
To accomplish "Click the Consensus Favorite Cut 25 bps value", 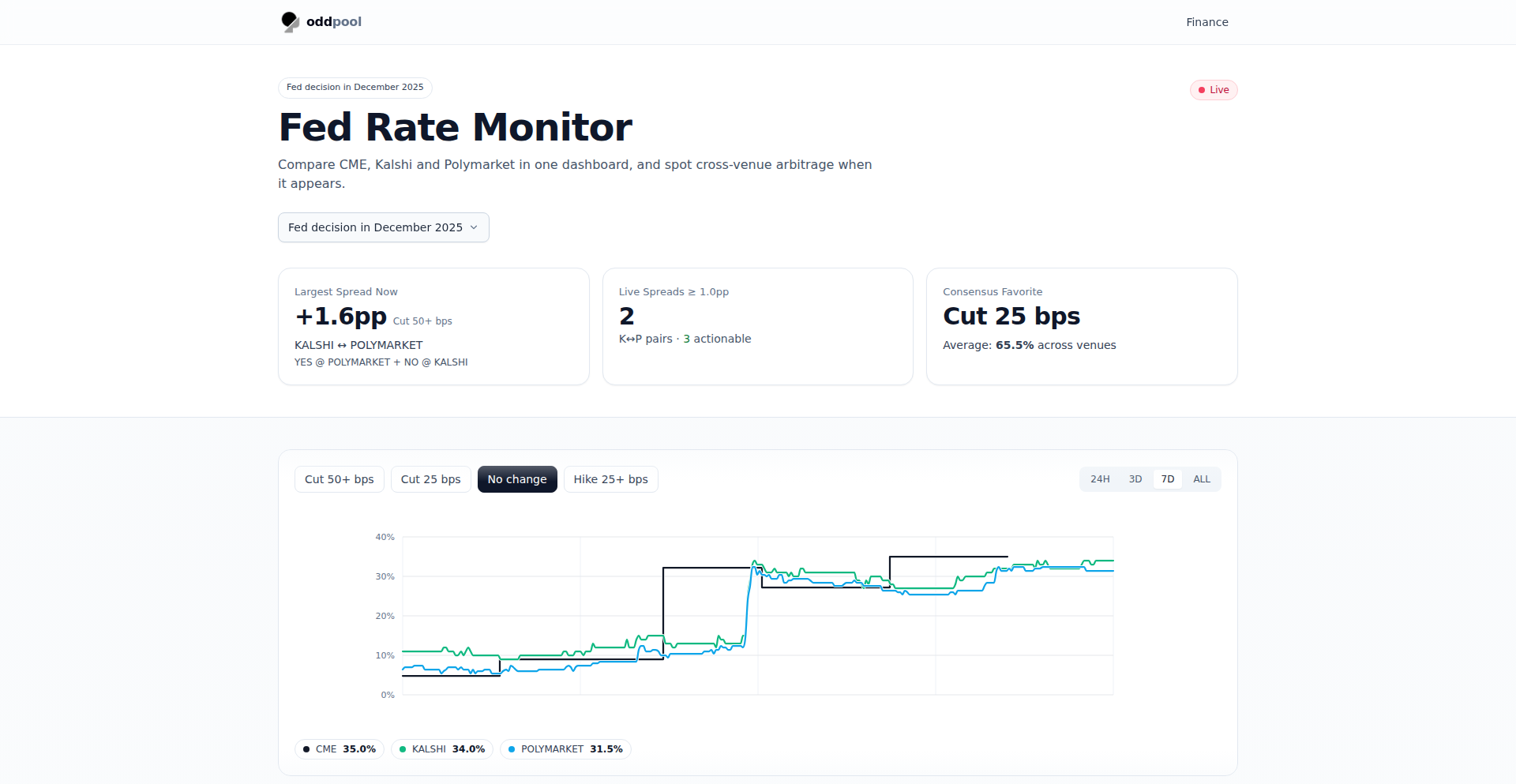I will (x=1011, y=316).
